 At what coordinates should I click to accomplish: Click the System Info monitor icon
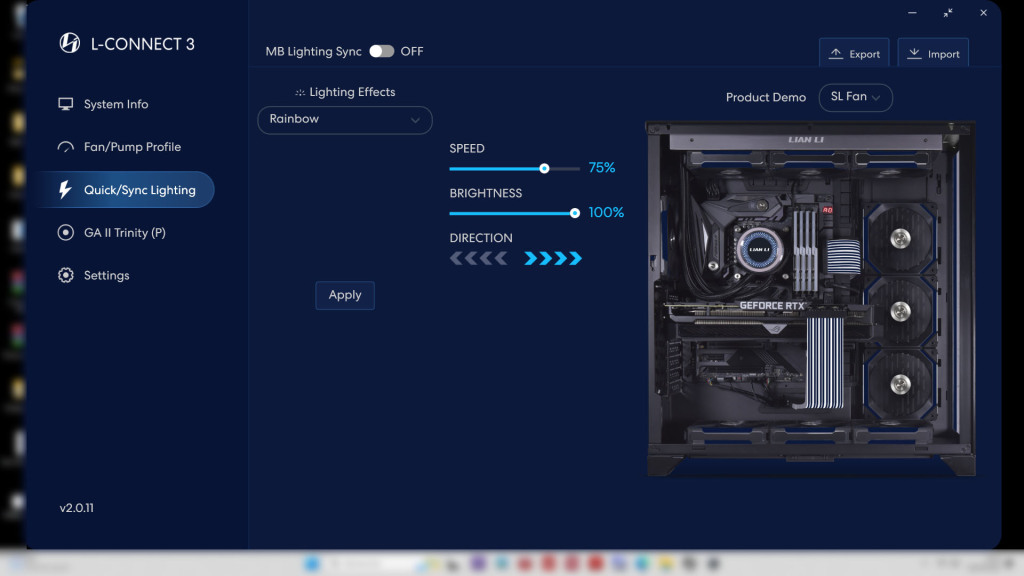(x=66, y=104)
